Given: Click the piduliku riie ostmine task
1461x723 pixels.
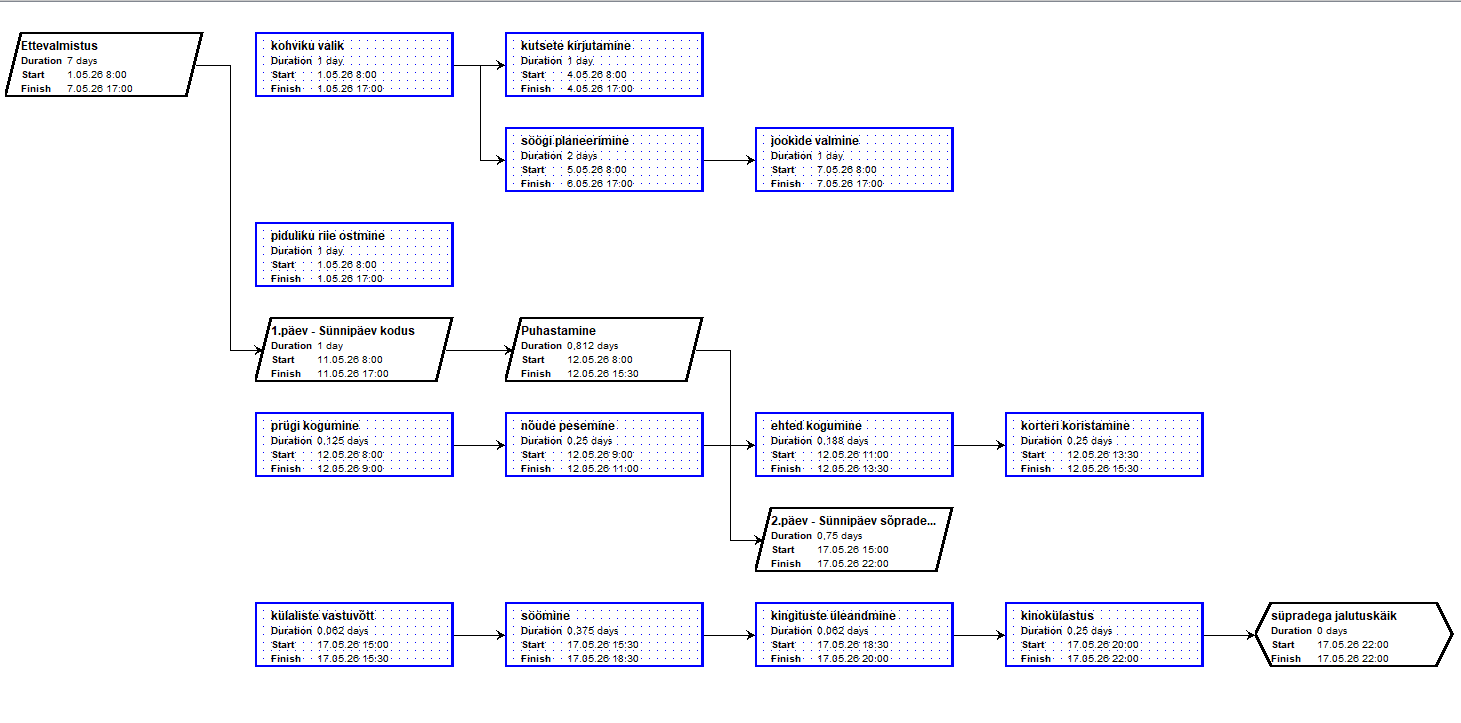Looking at the screenshot, I should pos(354,255).
